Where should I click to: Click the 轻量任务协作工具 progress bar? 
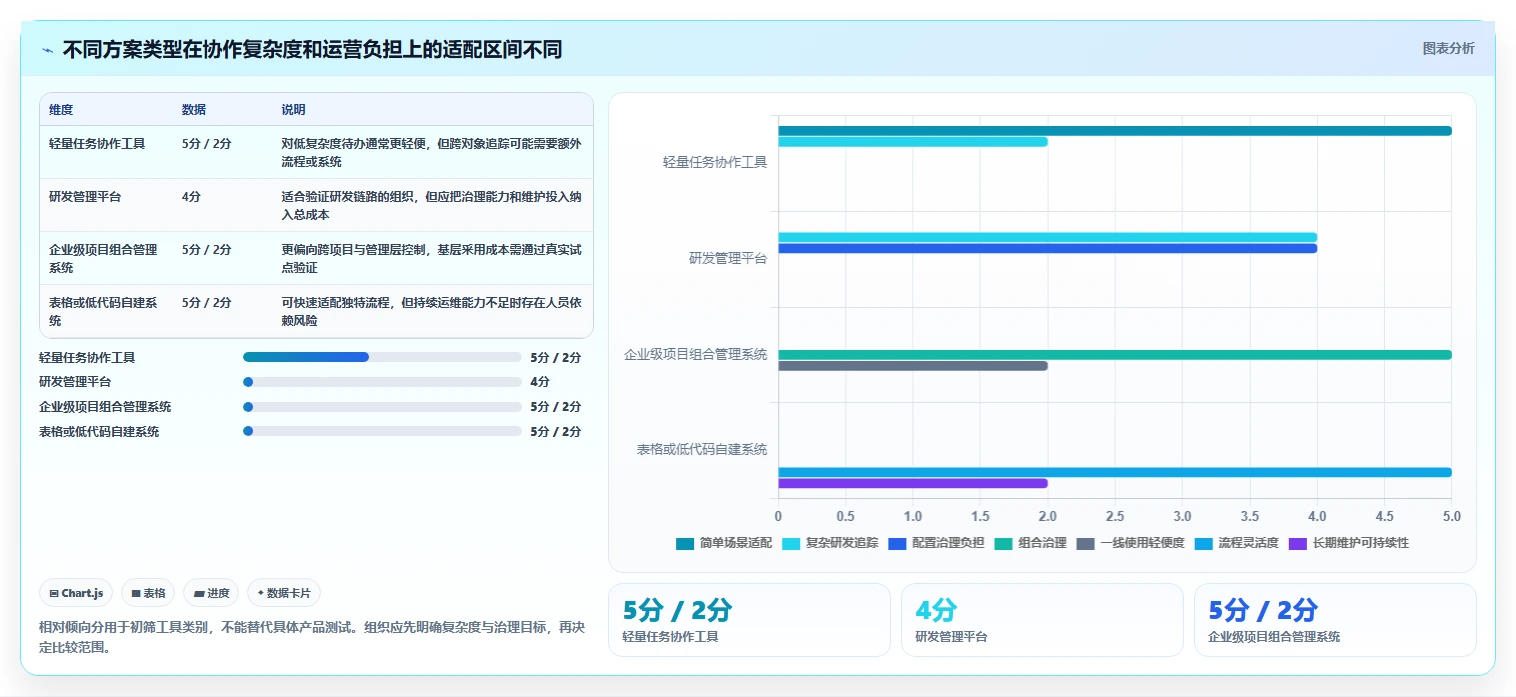coord(382,357)
